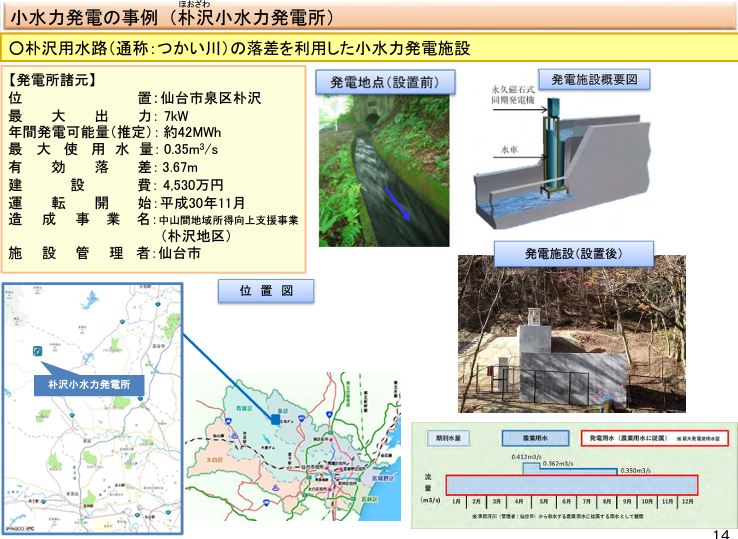Click the 9月 label on the chart axis
Screen dimensions: 738x539
tap(627, 502)
